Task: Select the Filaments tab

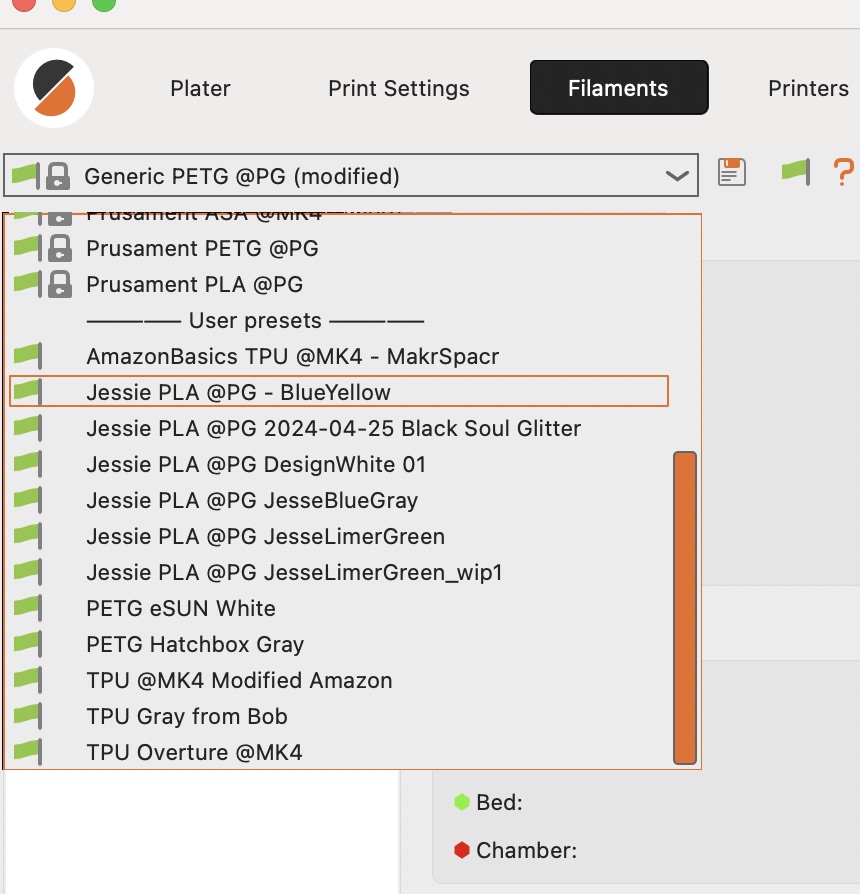Action: [619, 87]
